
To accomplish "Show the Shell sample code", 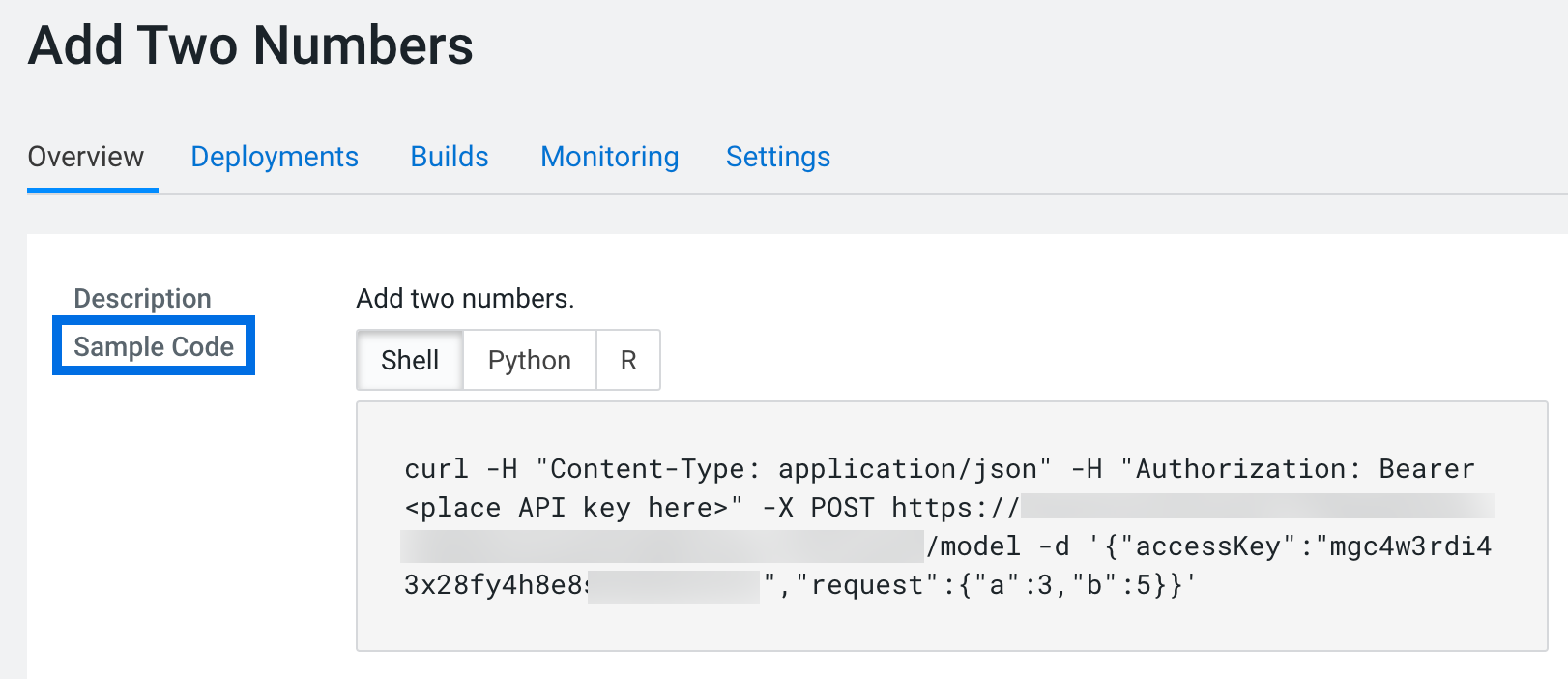I will [410, 360].
